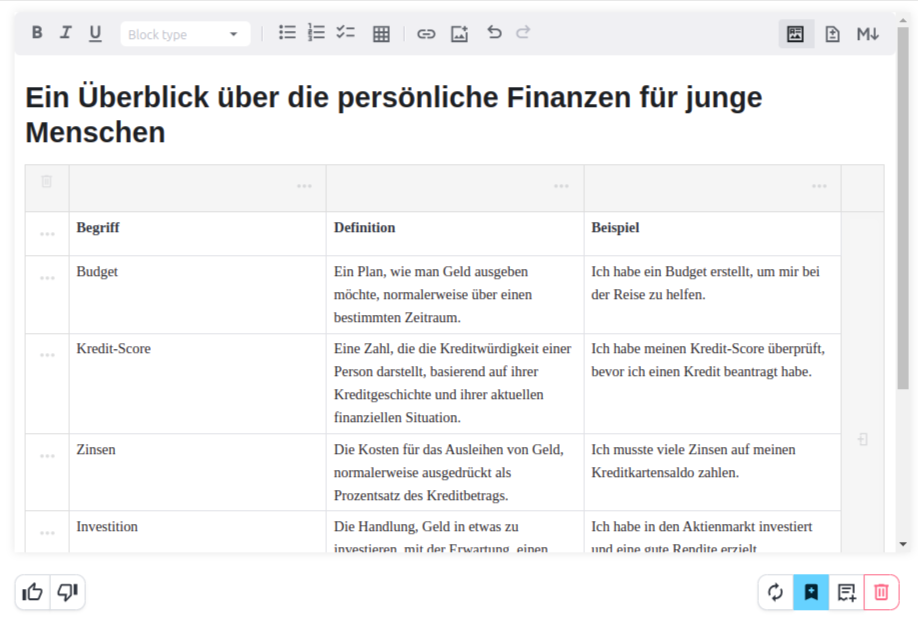This screenshot has width=918, height=619.
Task: Open row options for the Budget row
Action: 47,278
